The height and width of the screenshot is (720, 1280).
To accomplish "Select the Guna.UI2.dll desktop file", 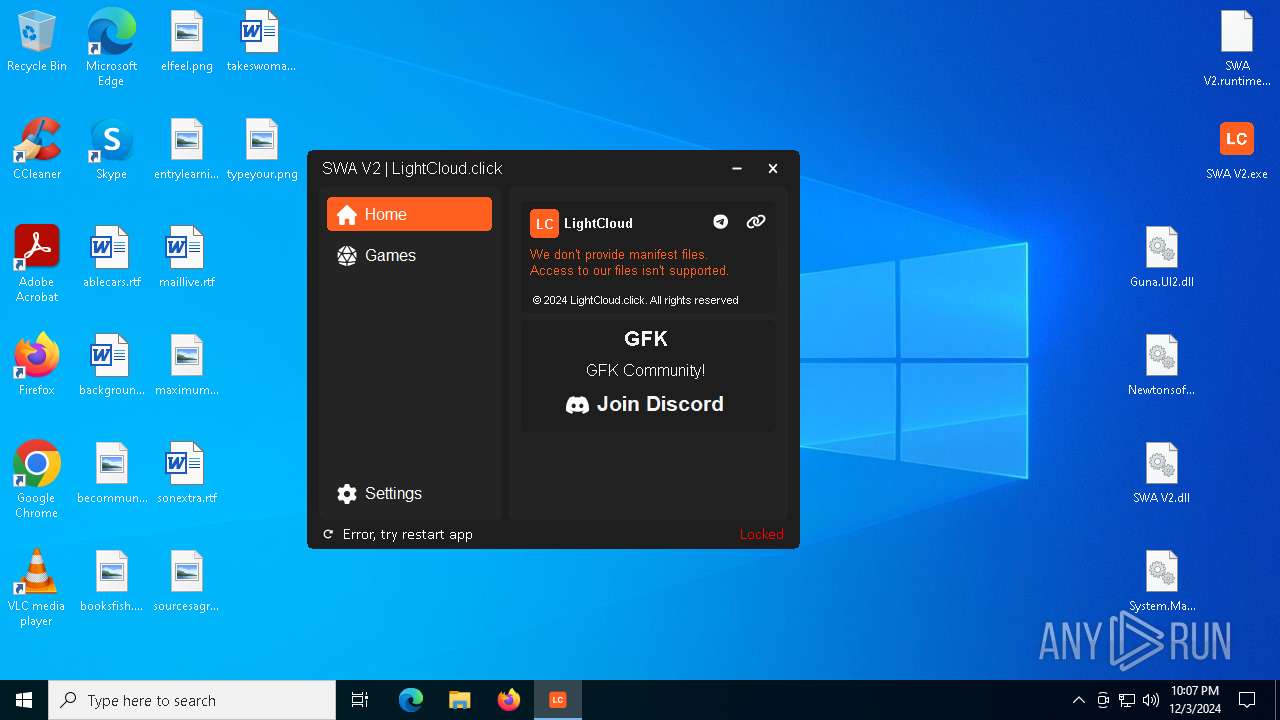I will coord(1162,258).
